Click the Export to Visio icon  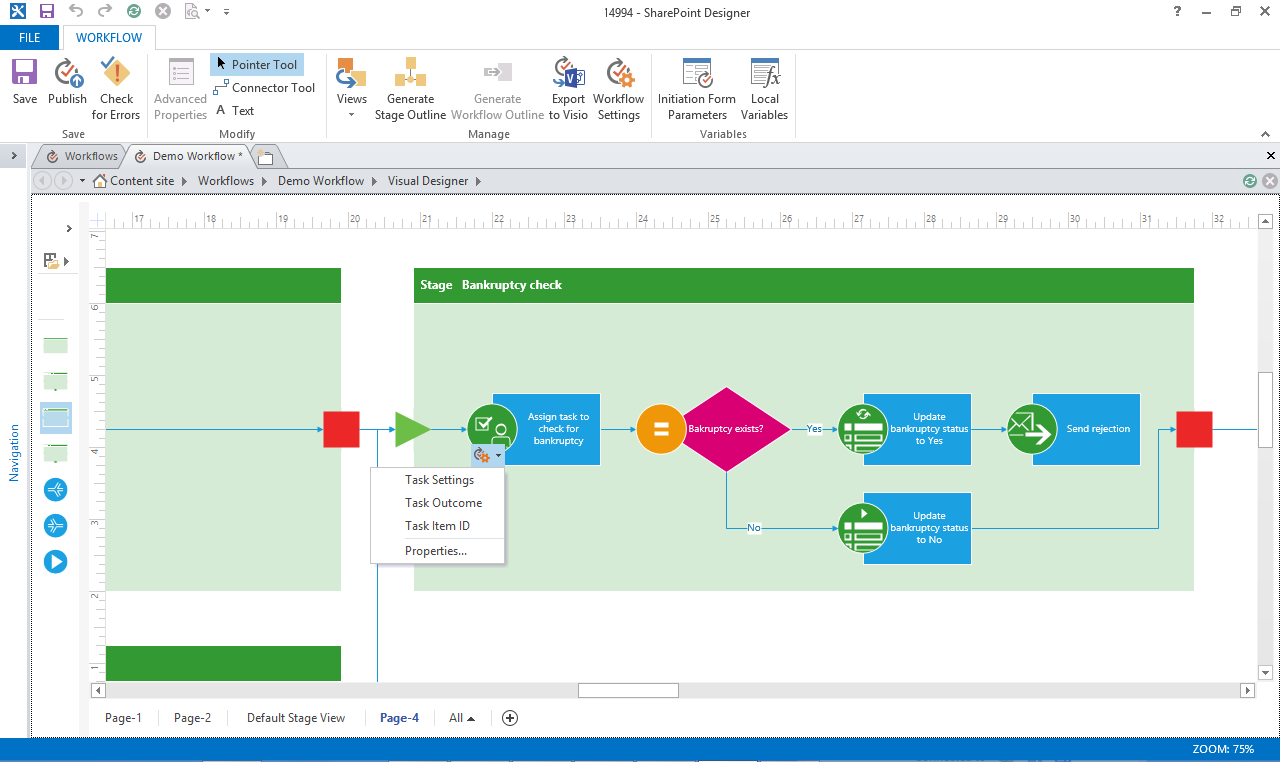(x=568, y=88)
